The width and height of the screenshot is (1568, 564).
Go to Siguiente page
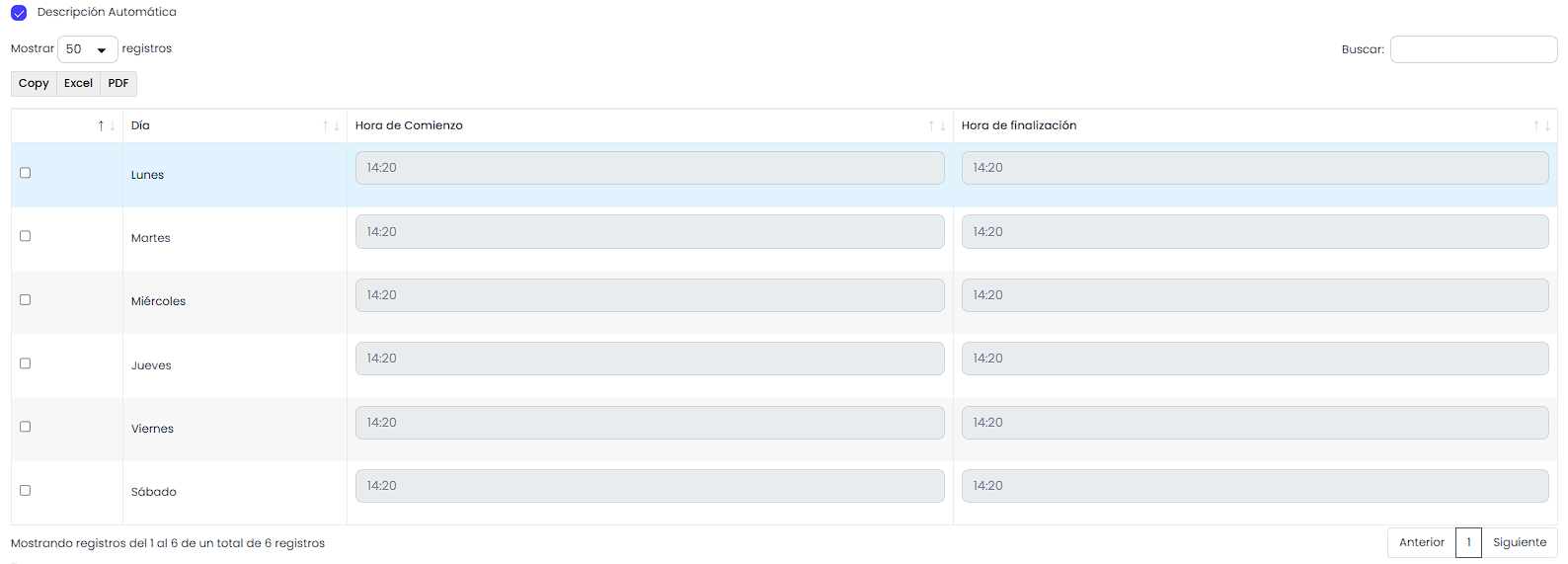tap(1520, 542)
